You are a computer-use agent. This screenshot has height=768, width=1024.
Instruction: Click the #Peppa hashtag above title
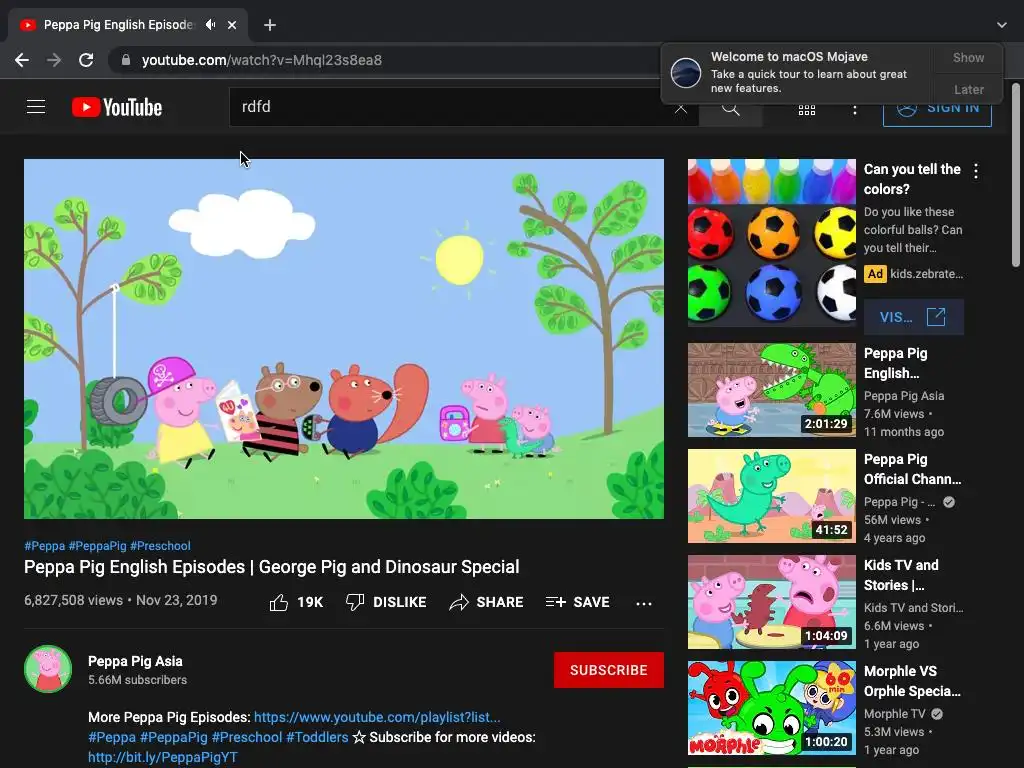point(44,546)
